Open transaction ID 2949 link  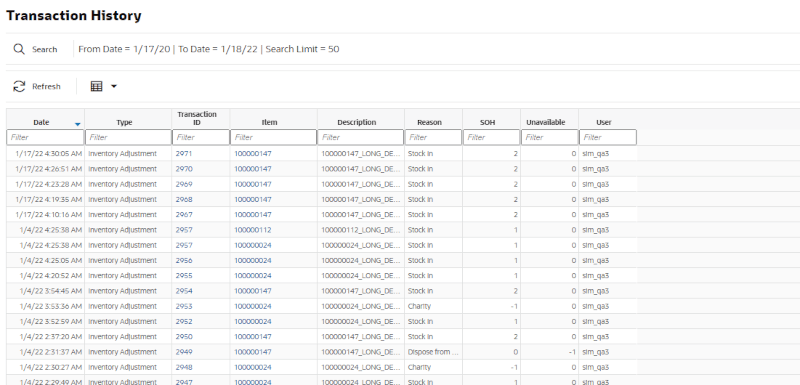click(x=184, y=352)
